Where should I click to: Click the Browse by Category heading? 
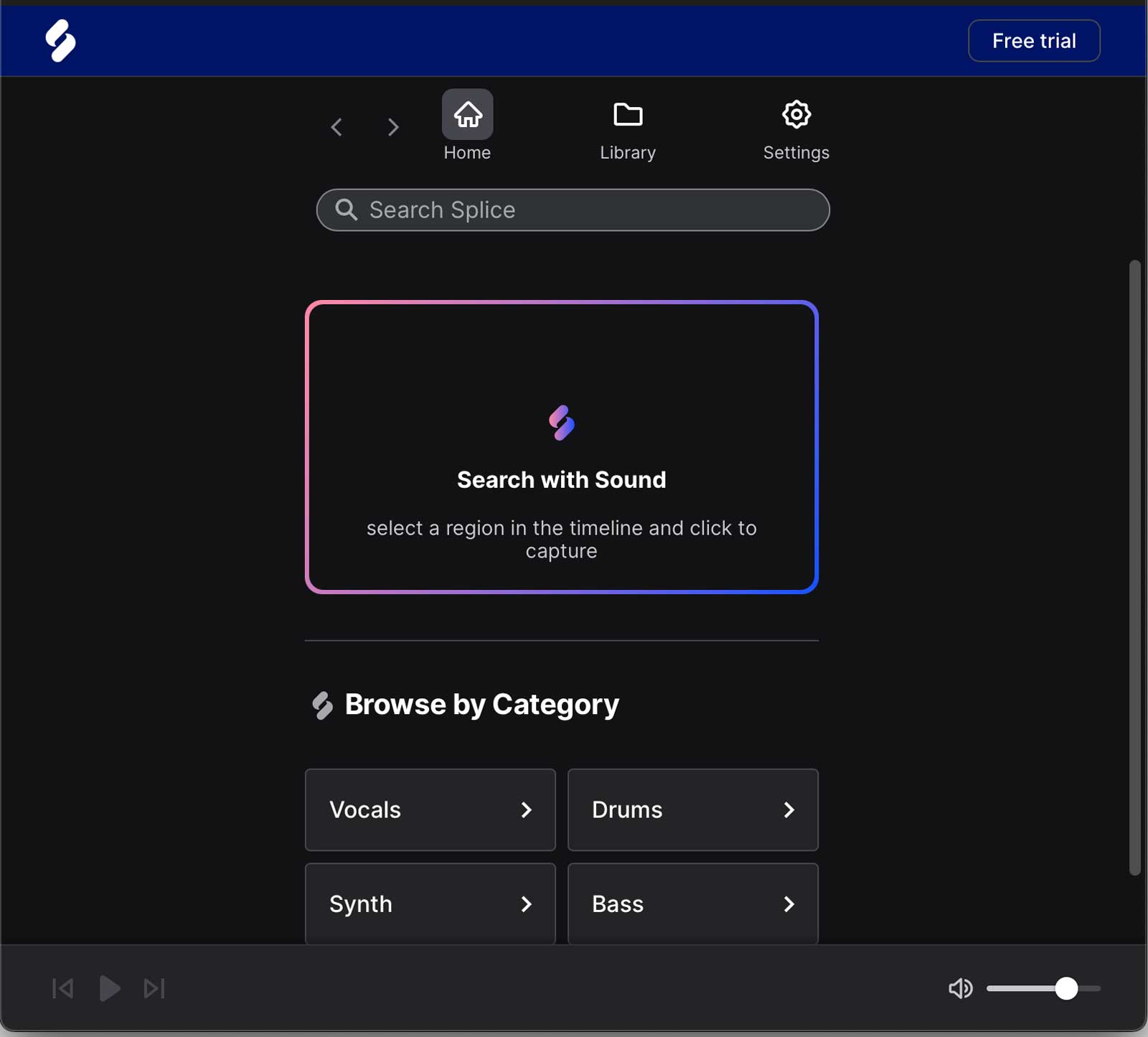(x=481, y=705)
